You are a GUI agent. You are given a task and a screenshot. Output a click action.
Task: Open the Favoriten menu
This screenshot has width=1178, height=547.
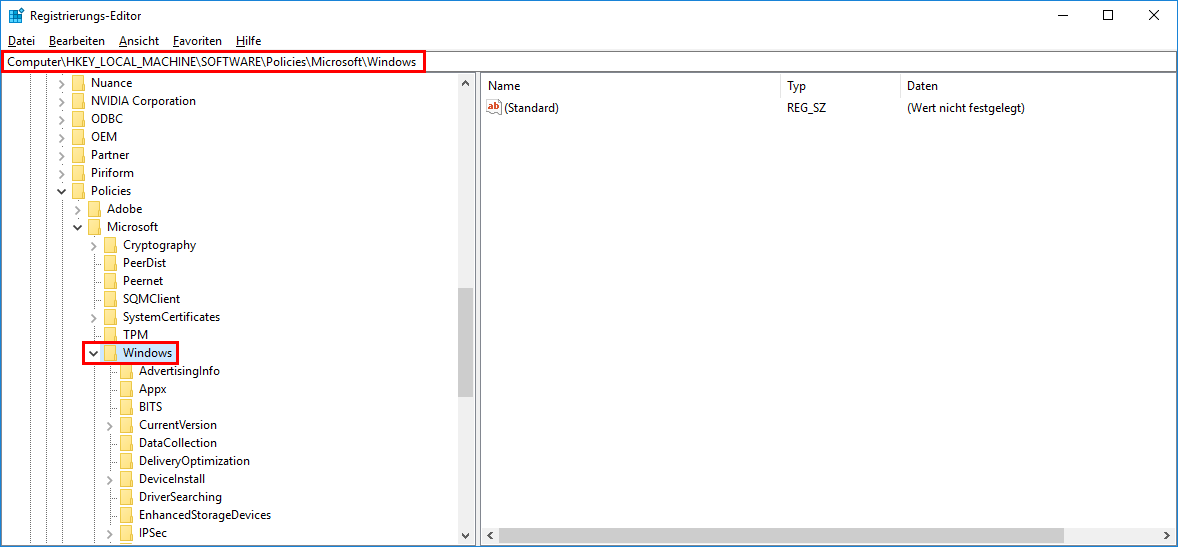[x=197, y=41]
